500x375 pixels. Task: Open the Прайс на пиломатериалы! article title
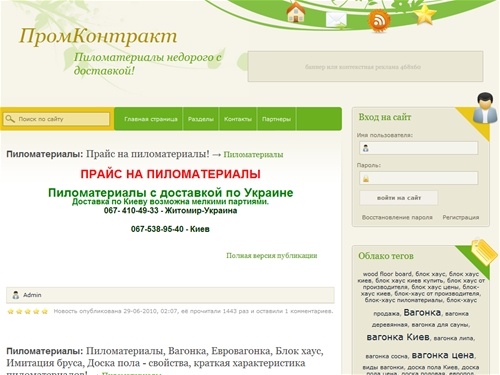click(x=148, y=154)
